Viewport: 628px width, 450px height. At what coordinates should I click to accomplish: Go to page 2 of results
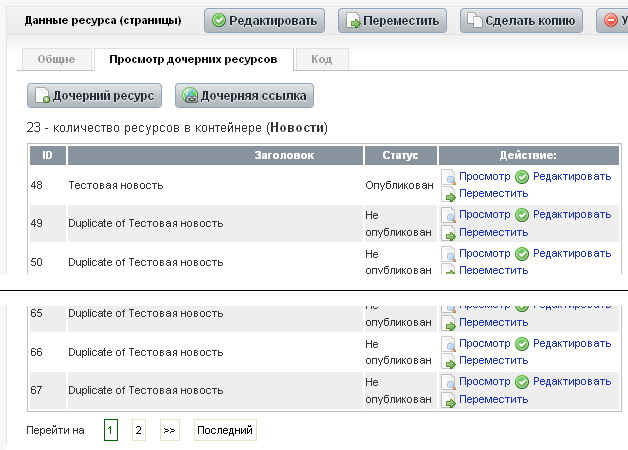pyautogui.click(x=139, y=430)
